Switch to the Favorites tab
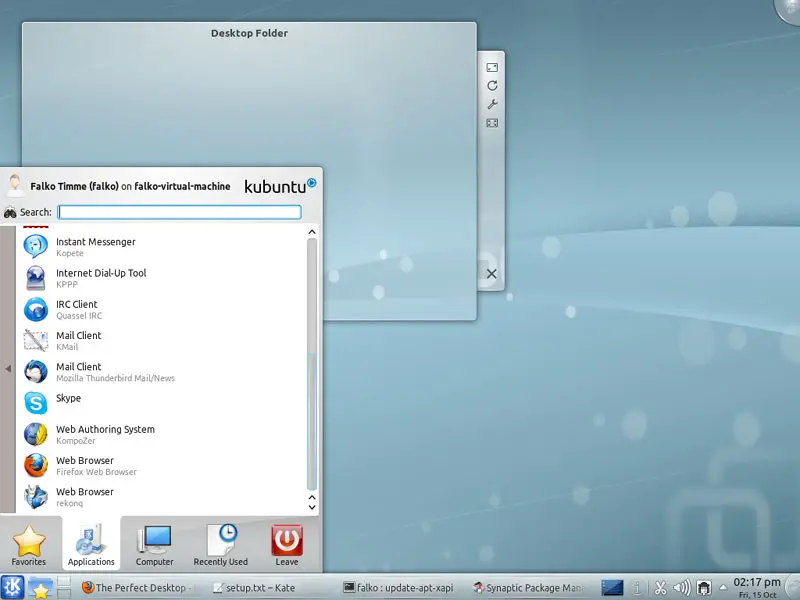 coord(29,545)
